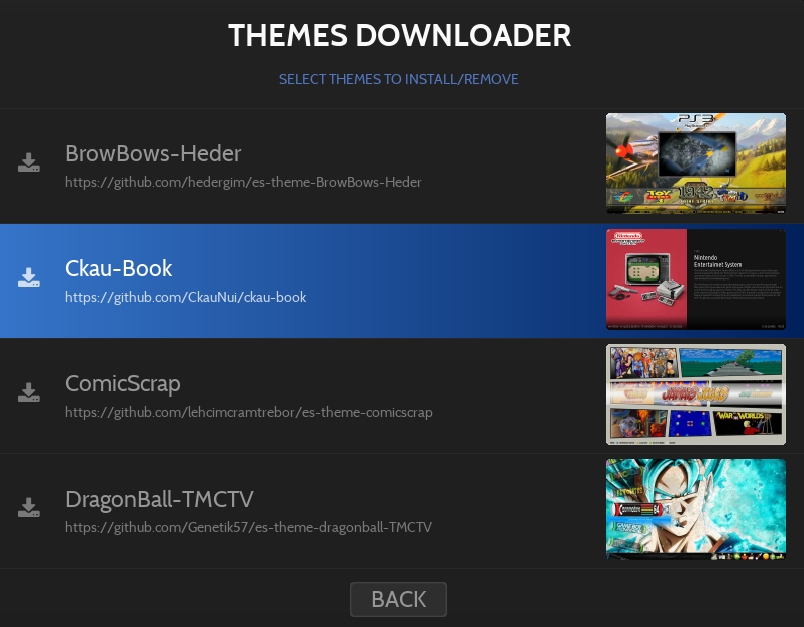Click the hedergim BrowBows-Heder GitHub URL
The height and width of the screenshot is (627, 804).
coord(243,183)
